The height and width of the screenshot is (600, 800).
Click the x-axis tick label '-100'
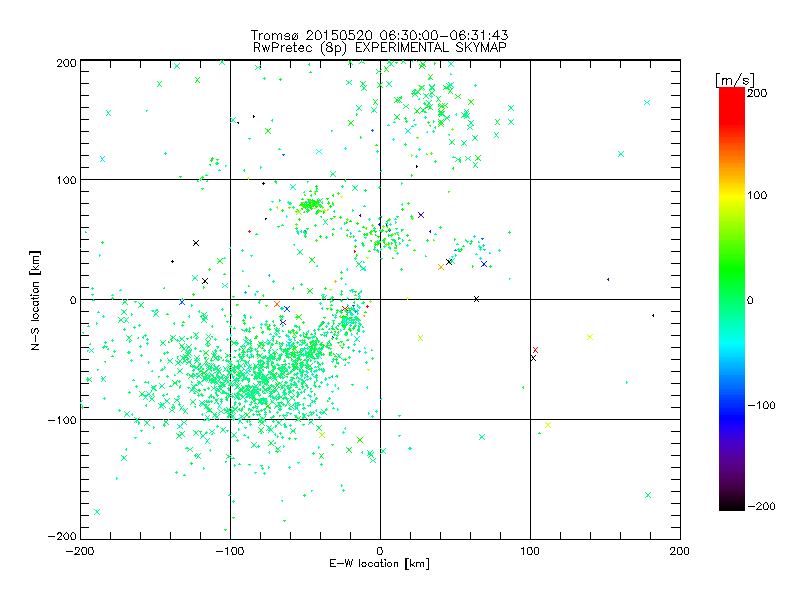pyautogui.click(x=230, y=551)
